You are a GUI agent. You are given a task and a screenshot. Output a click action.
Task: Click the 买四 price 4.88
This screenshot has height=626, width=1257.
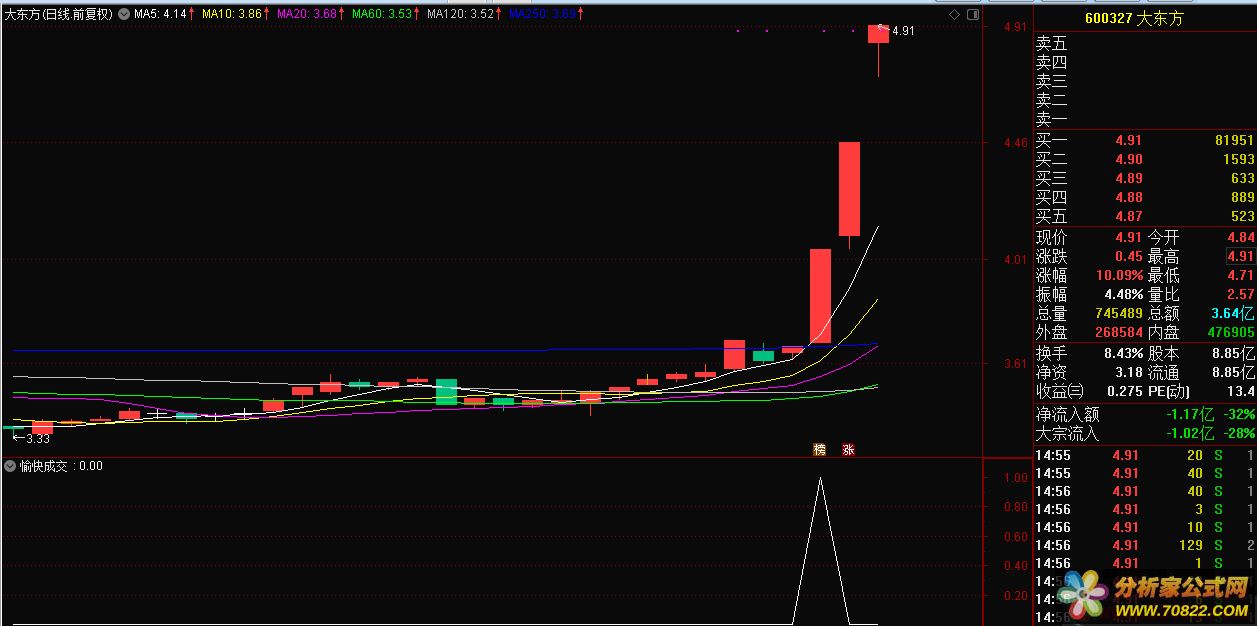coord(1128,198)
